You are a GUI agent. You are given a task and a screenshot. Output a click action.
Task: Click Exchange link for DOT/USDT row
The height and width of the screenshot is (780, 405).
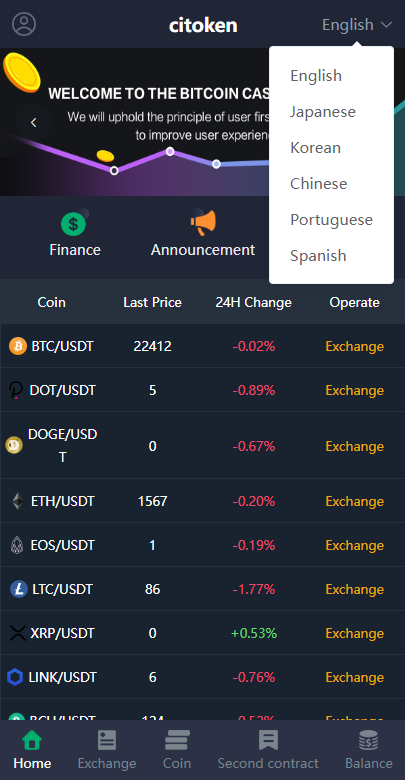[x=355, y=390]
